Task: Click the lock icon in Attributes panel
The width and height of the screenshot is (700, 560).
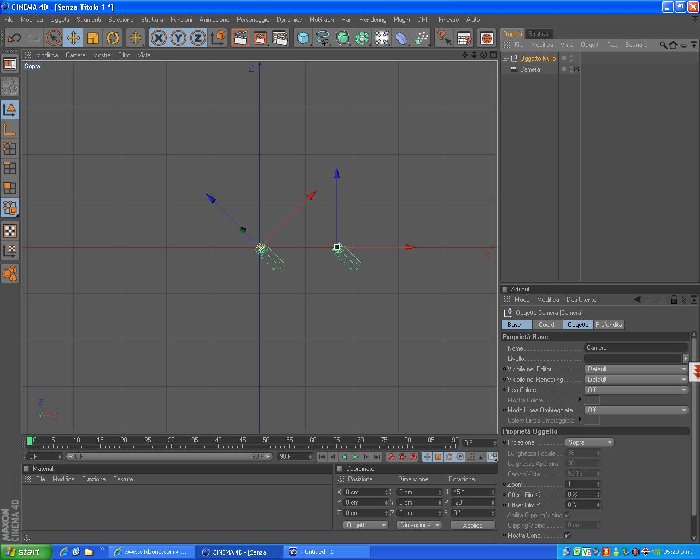Action: (x=674, y=300)
